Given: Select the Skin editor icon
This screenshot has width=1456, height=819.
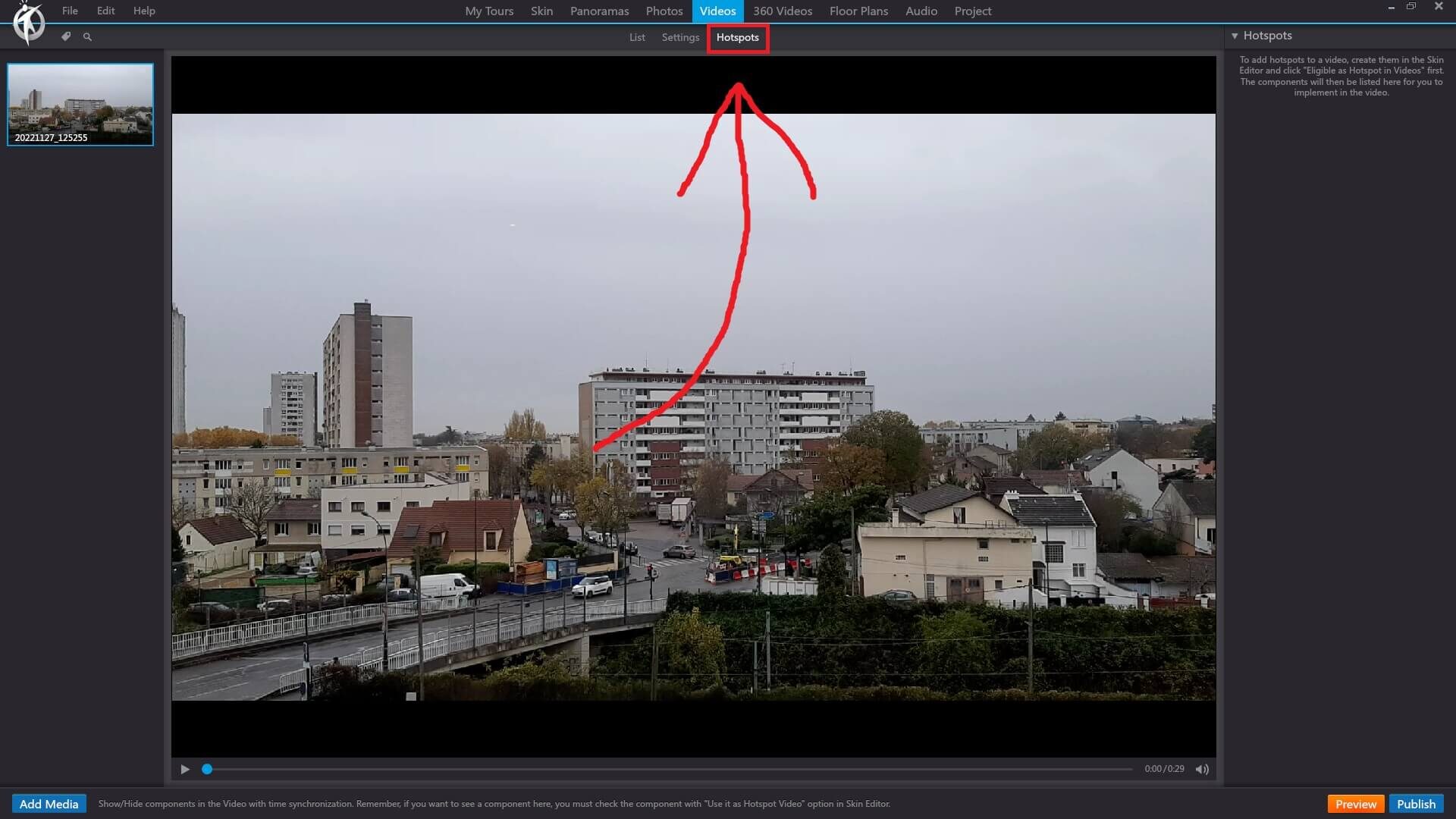Looking at the screenshot, I should coord(66,37).
